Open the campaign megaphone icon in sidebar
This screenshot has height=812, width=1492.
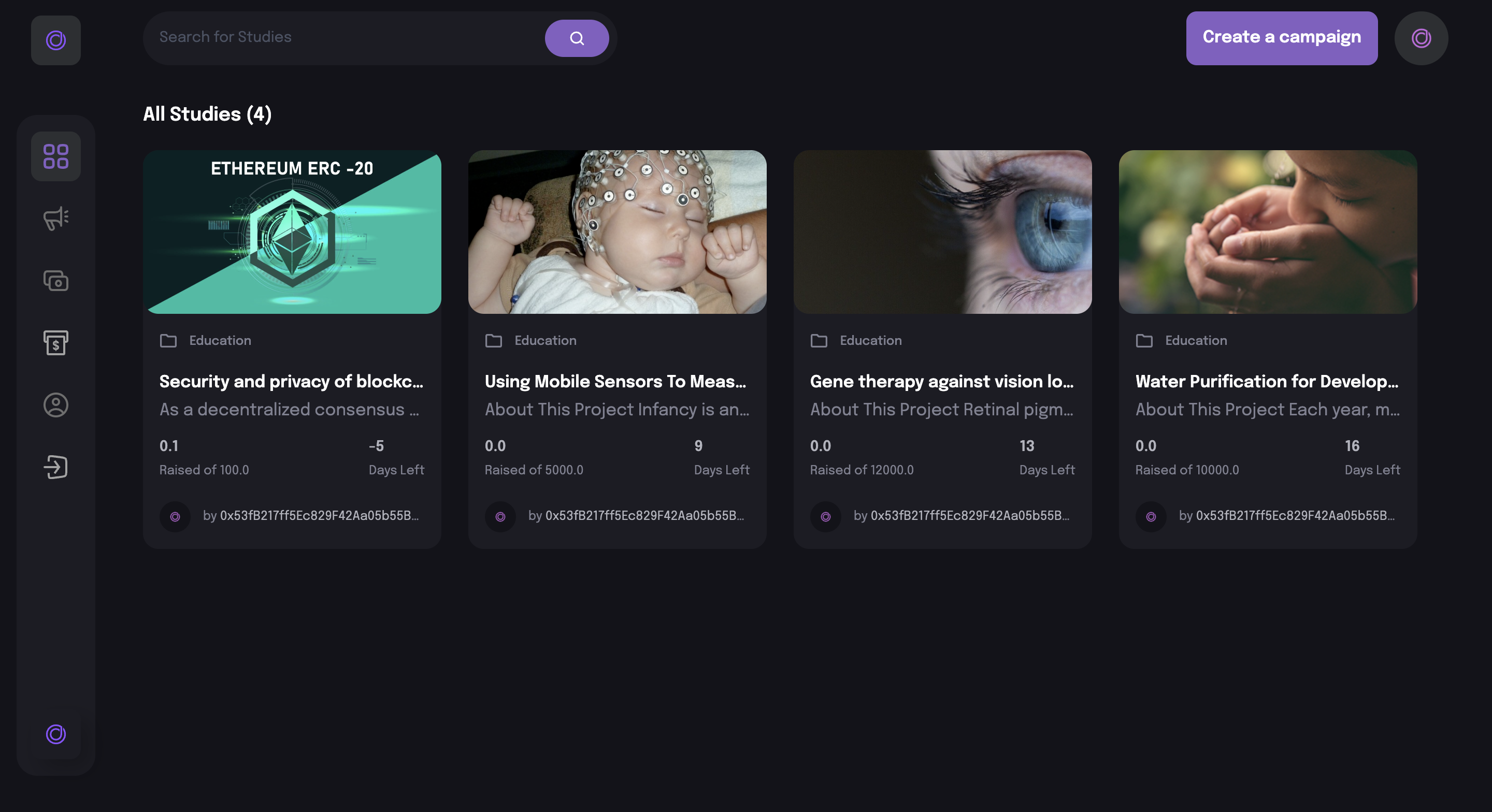[55, 219]
